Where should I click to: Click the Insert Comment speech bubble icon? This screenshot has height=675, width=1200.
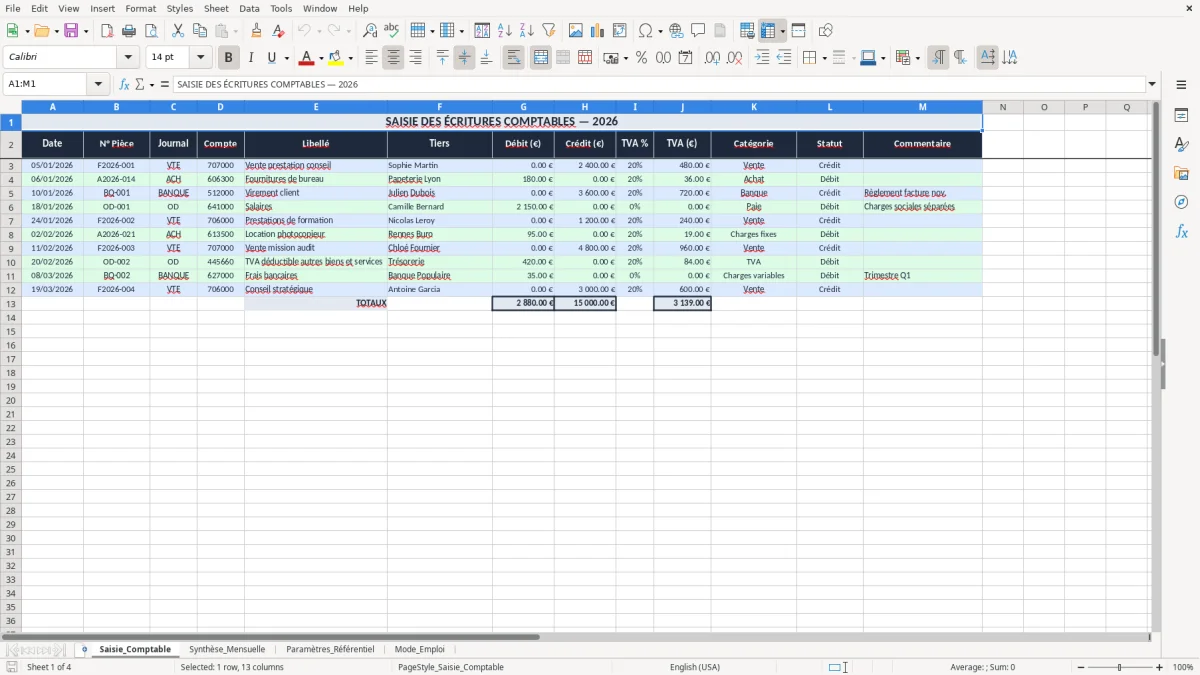tap(698, 31)
